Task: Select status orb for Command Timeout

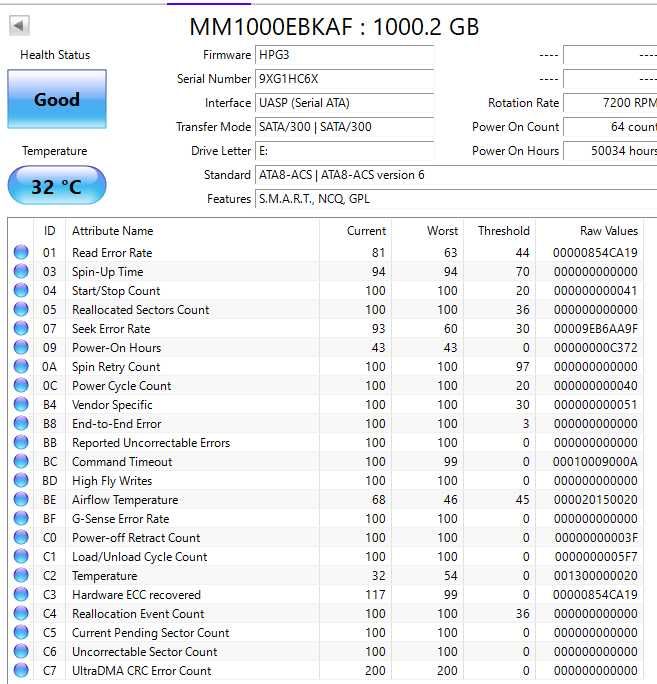Action: (21, 461)
